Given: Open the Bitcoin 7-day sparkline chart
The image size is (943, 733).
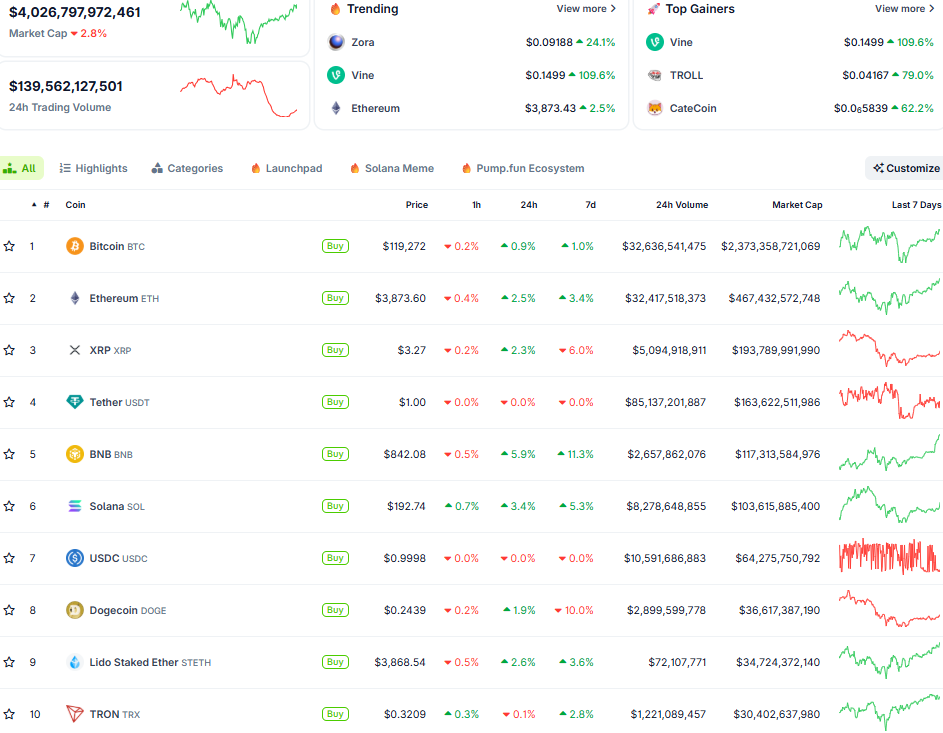Looking at the screenshot, I should [x=889, y=245].
